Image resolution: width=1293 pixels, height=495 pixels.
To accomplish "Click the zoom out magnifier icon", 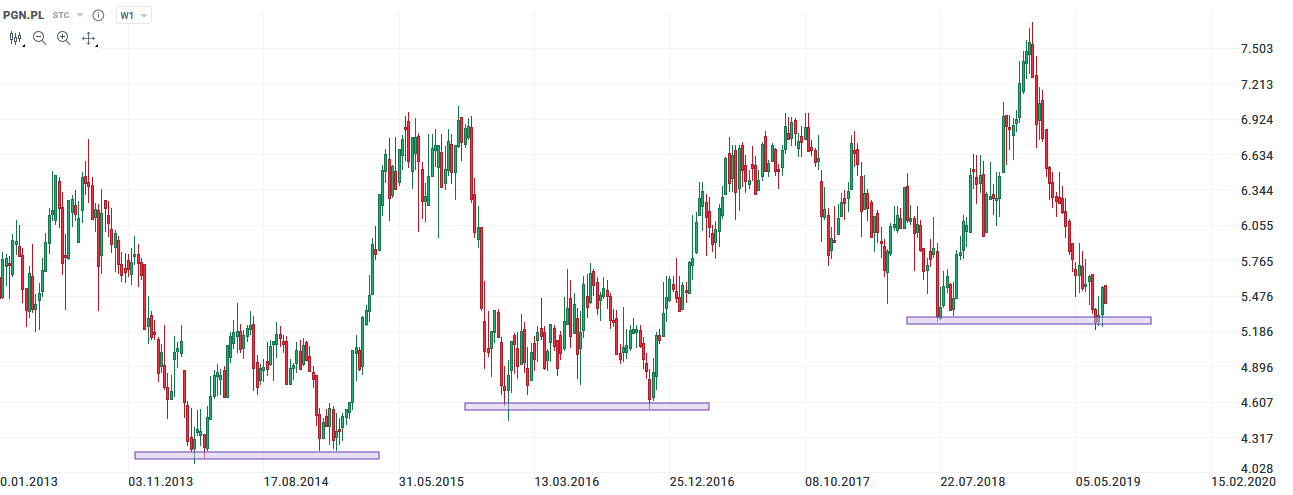I will click(x=40, y=38).
